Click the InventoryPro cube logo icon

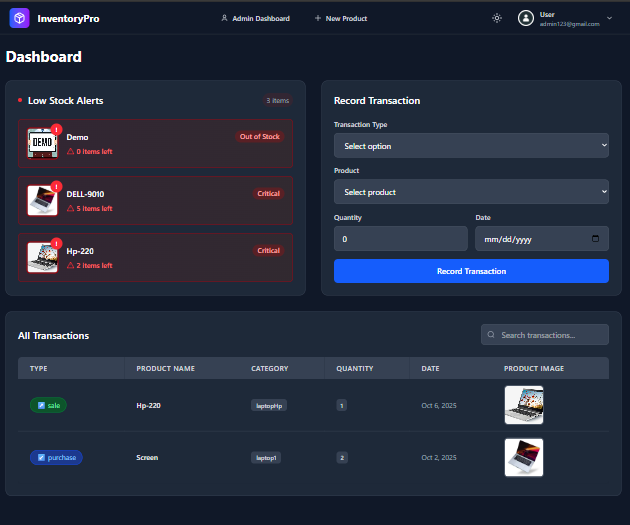click(x=19, y=18)
